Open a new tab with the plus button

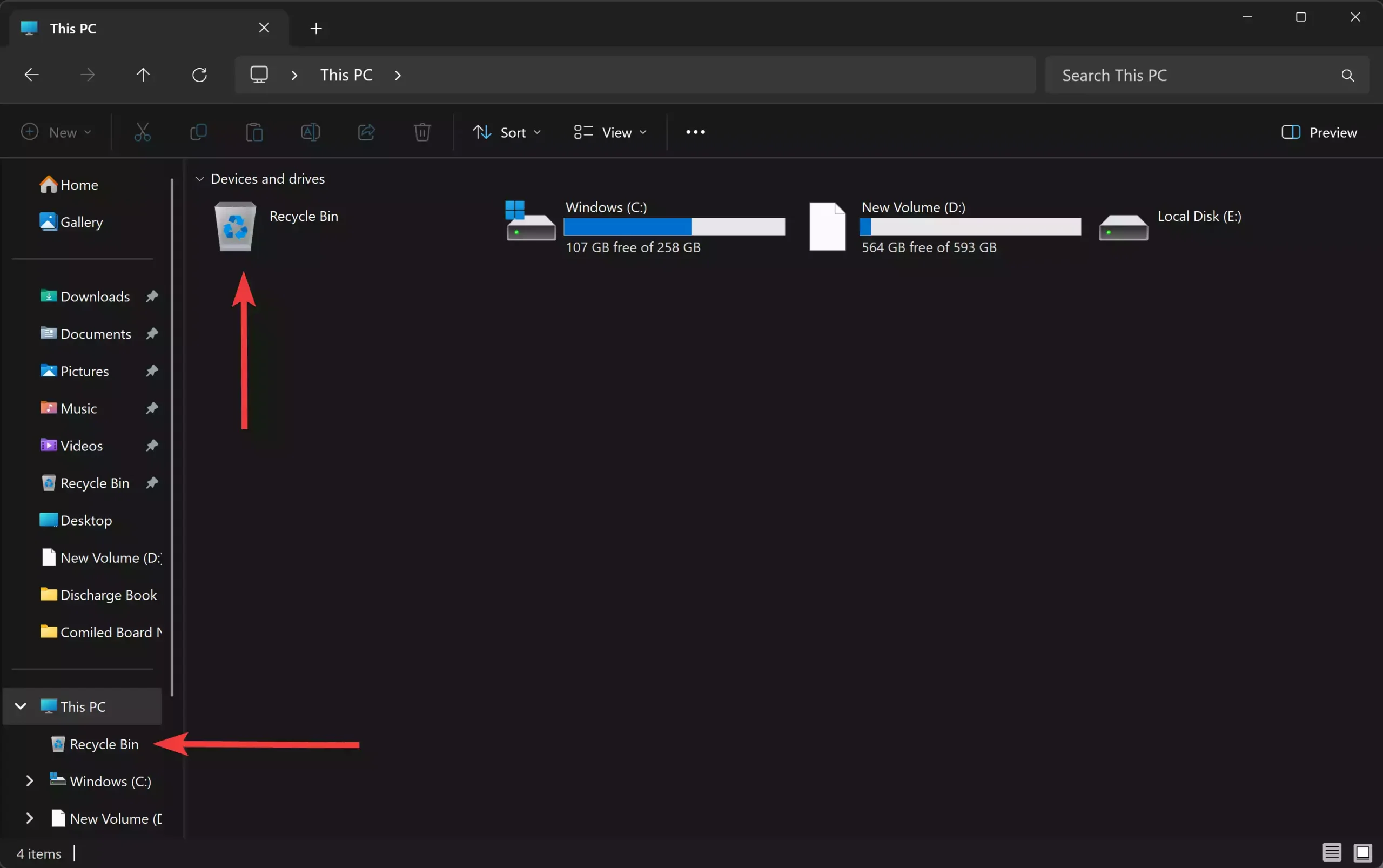pos(315,28)
